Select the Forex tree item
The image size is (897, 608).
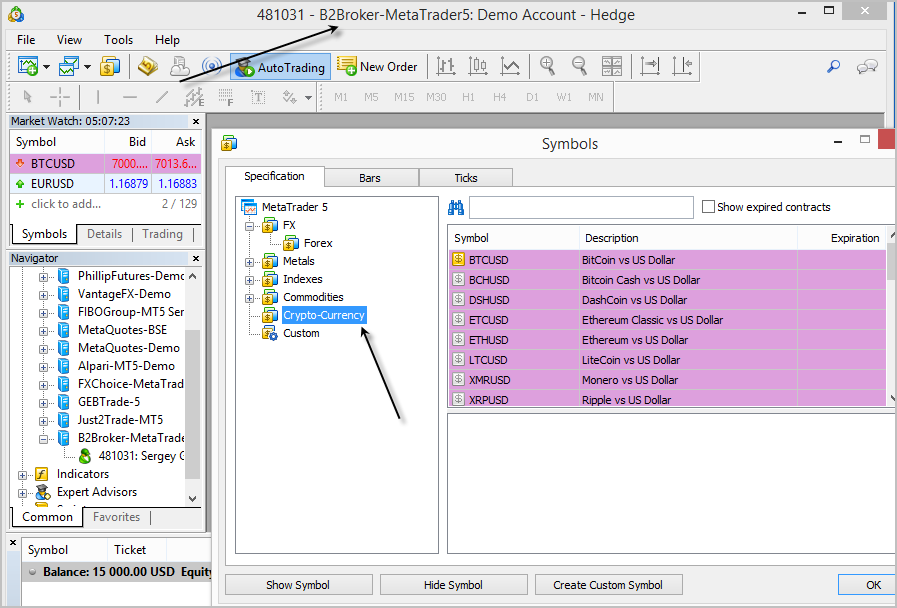coord(318,243)
